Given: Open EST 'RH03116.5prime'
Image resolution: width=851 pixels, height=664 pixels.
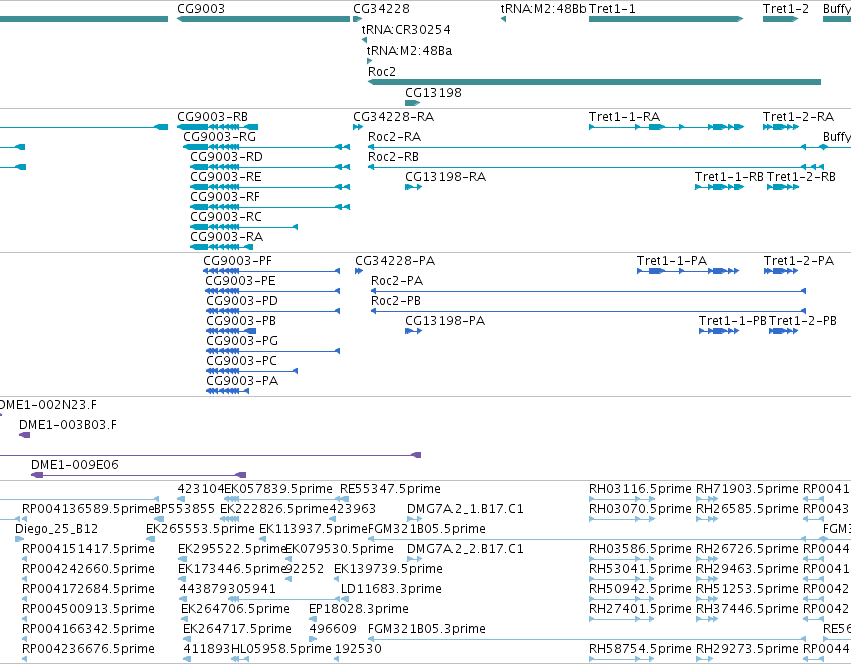Looking at the screenshot, I should (640, 489).
